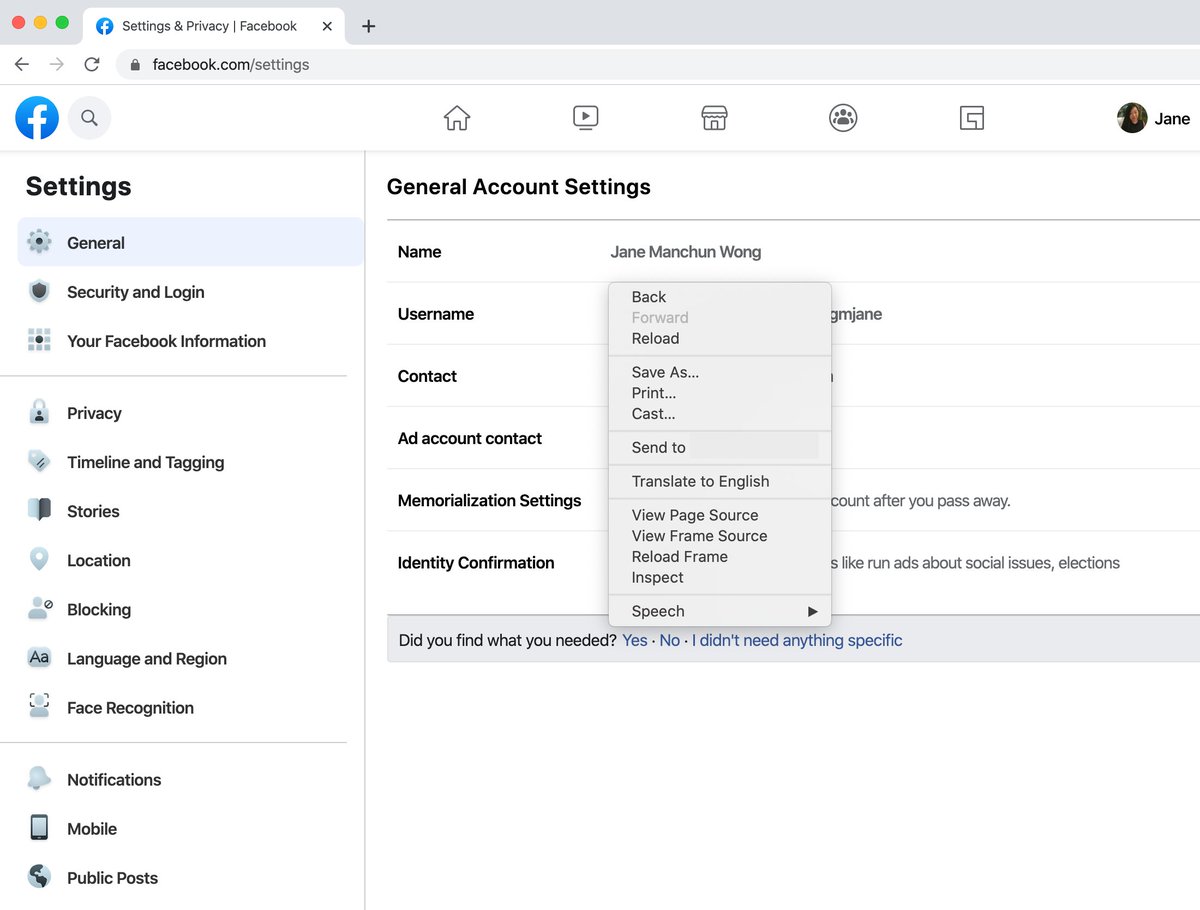Select the Settings & Privacy | Facebook tab
The height and width of the screenshot is (910, 1200).
coord(213,26)
